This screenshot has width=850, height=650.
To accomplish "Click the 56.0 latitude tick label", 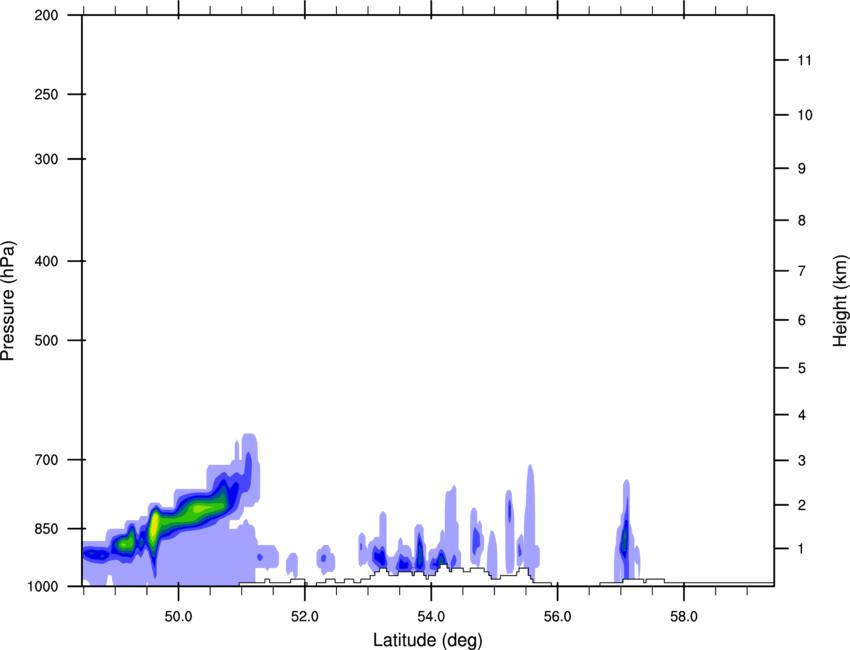I will coord(557,617).
